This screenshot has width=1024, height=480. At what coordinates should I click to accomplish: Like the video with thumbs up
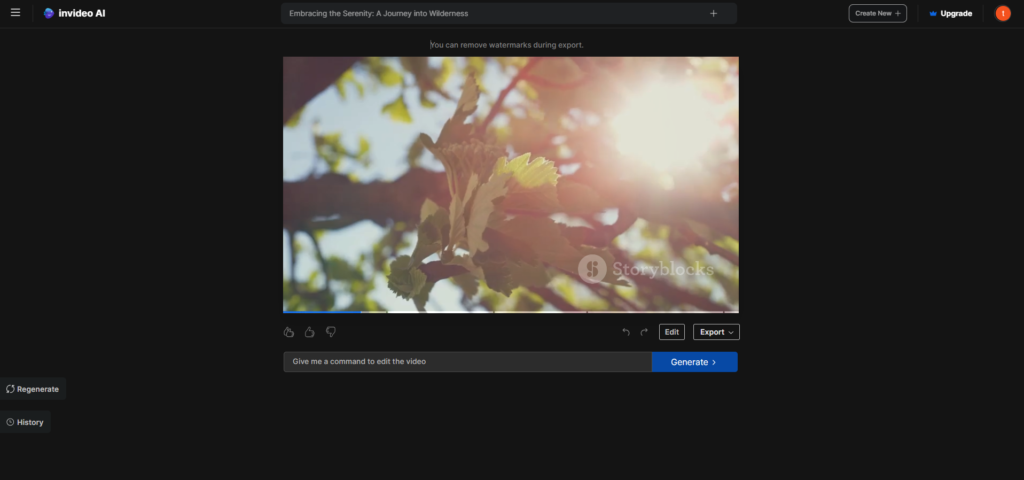tap(310, 332)
